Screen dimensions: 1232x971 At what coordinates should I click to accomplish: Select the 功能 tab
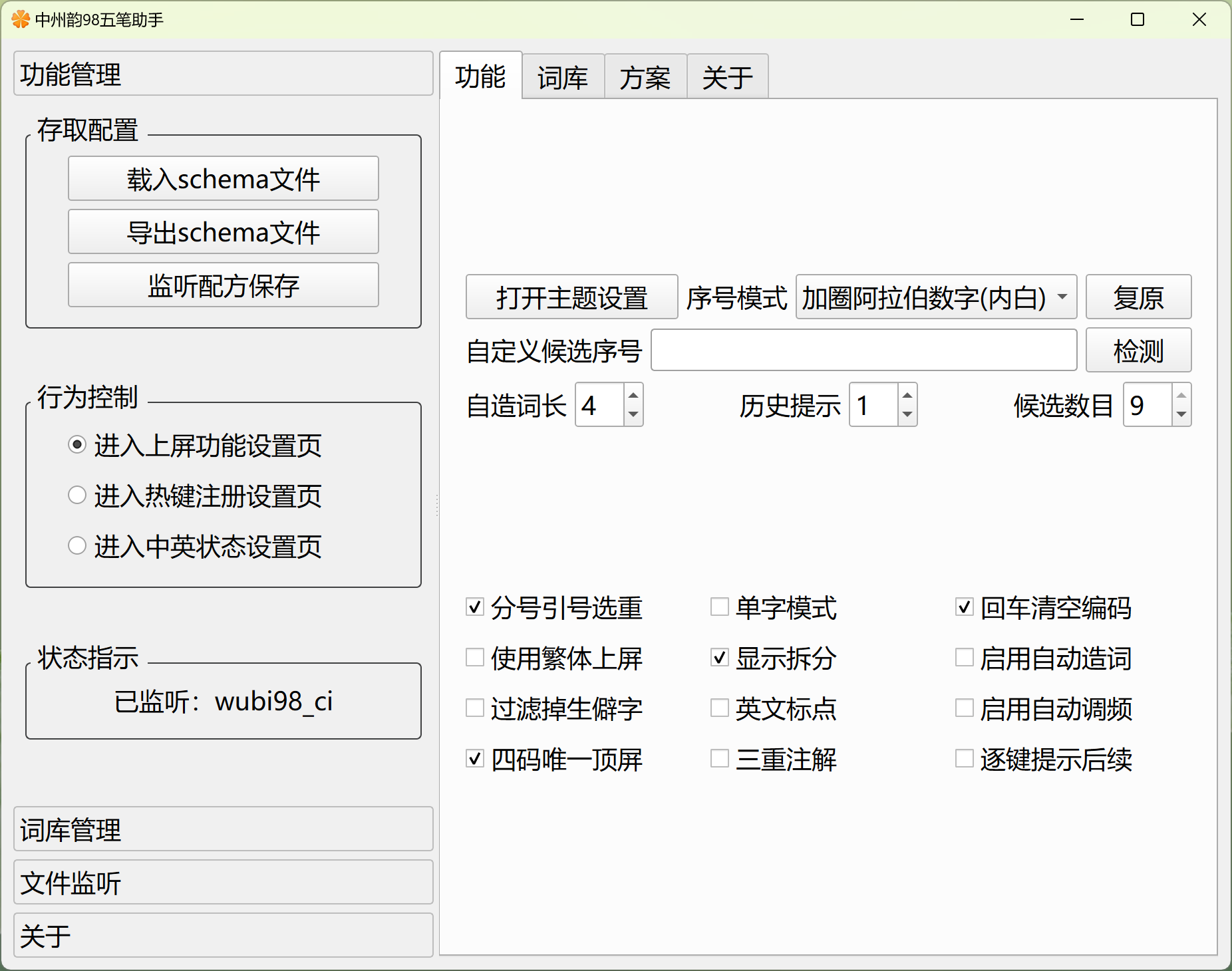click(481, 76)
